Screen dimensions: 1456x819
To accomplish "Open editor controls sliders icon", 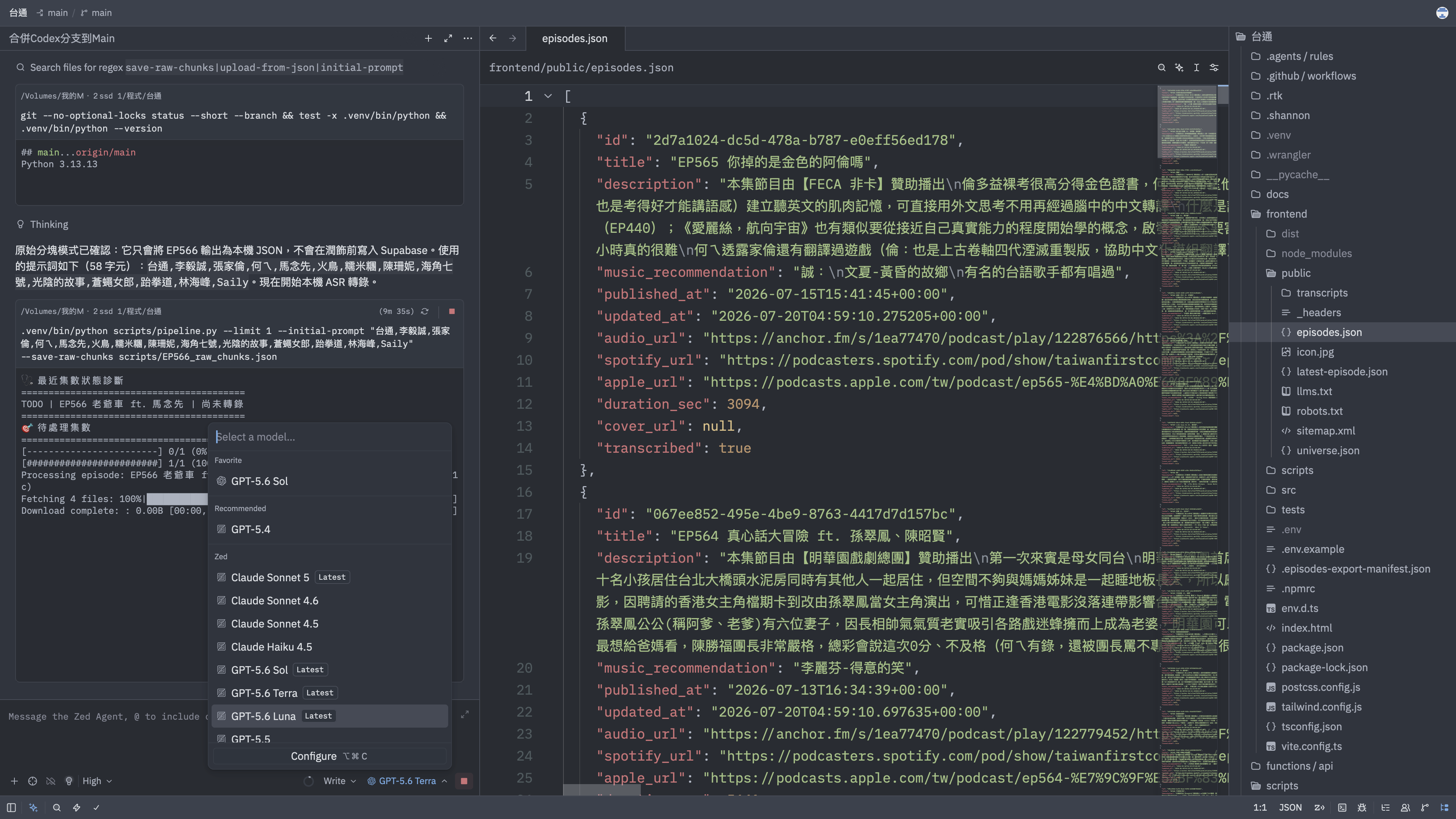I will 1214,68.
